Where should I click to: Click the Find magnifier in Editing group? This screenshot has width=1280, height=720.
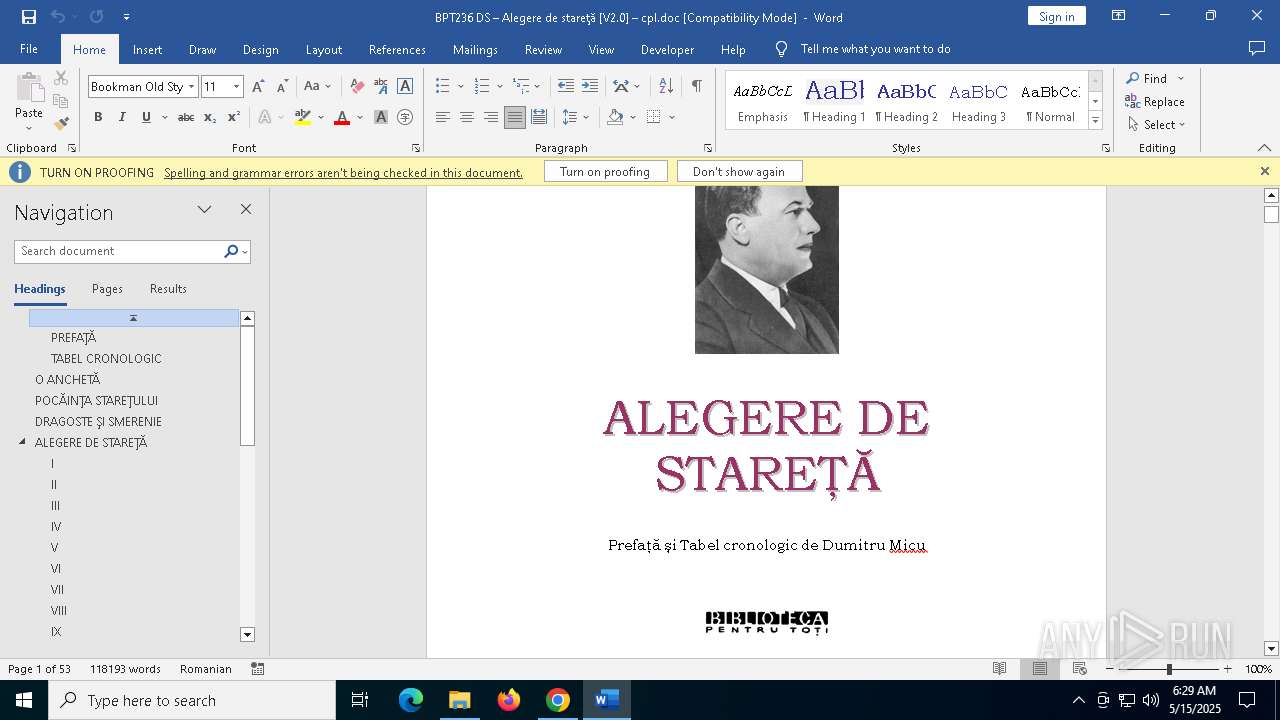pyautogui.click(x=1146, y=78)
